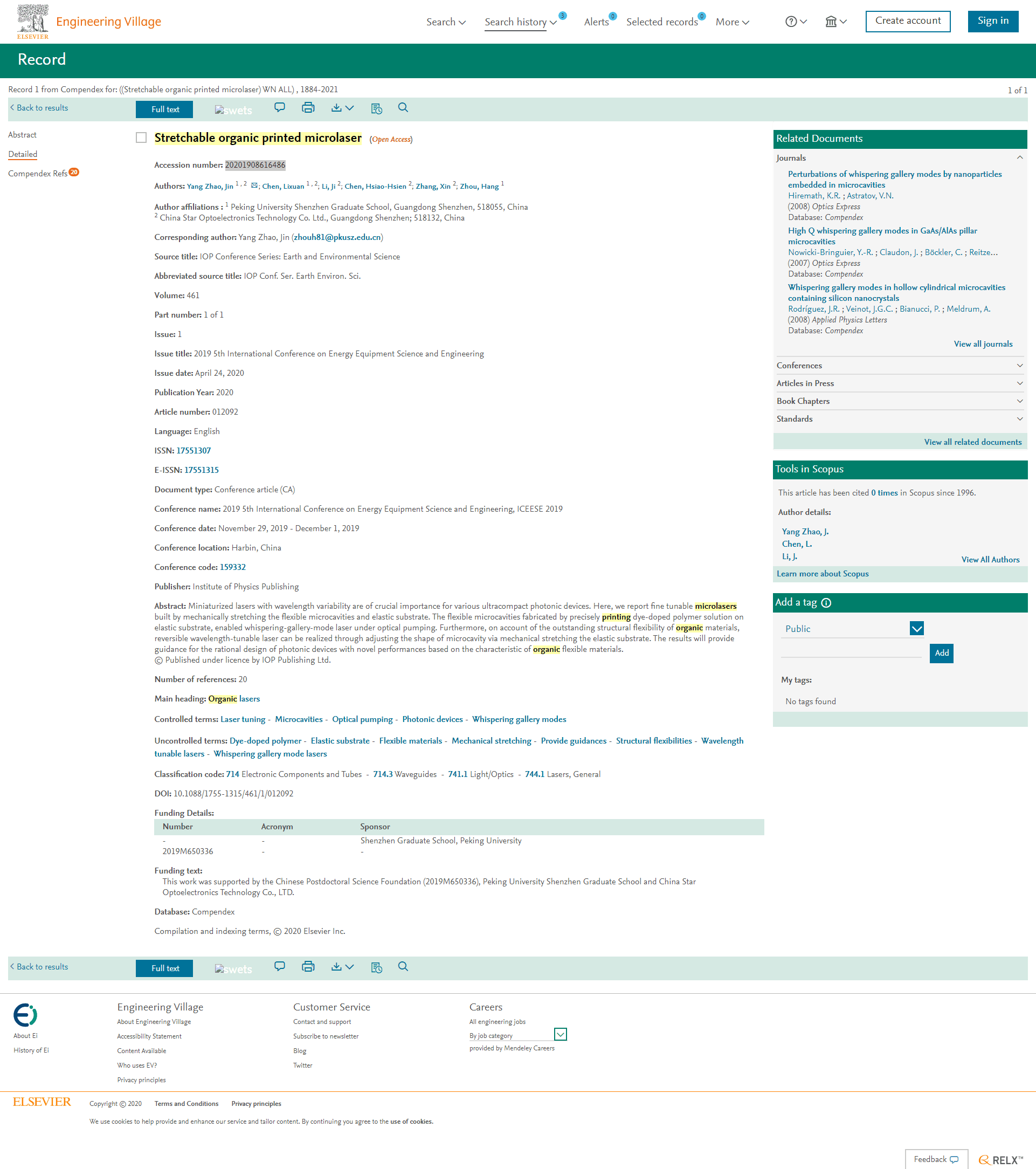Open the Search history menu
Screen dimensions: 1036x1169
click(x=520, y=22)
